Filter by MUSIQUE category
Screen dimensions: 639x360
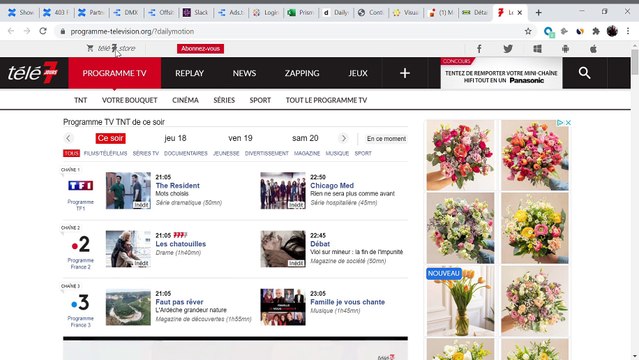pyautogui.click(x=337, y=153)
